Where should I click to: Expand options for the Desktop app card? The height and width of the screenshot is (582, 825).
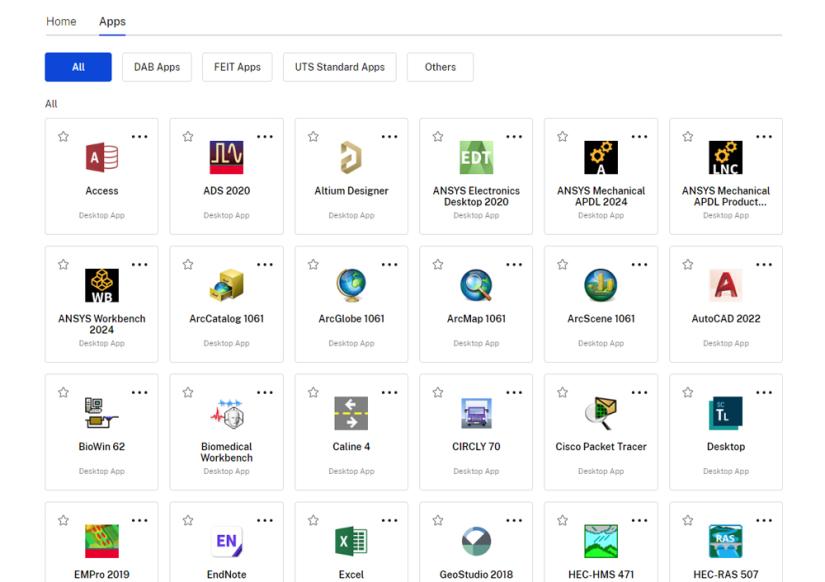point(764,392)
